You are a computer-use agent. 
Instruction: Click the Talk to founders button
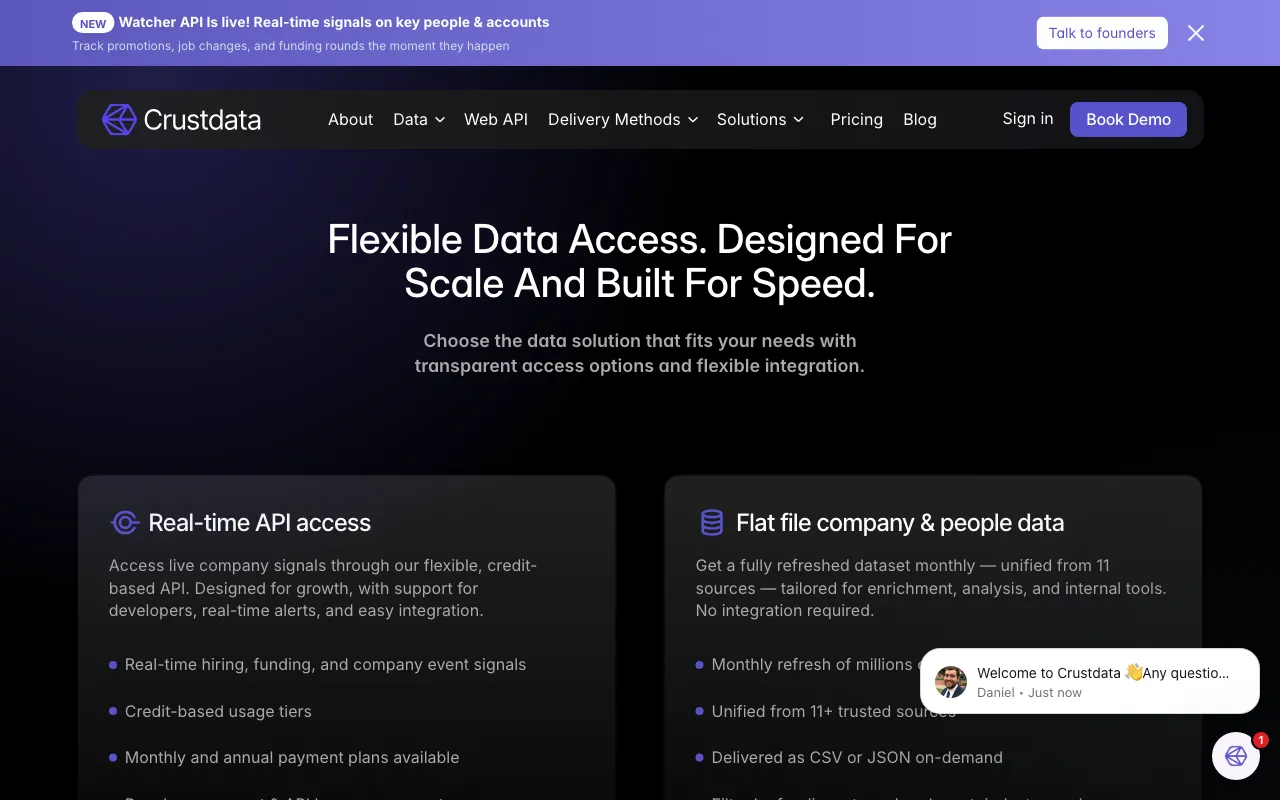coord(1102,33)
